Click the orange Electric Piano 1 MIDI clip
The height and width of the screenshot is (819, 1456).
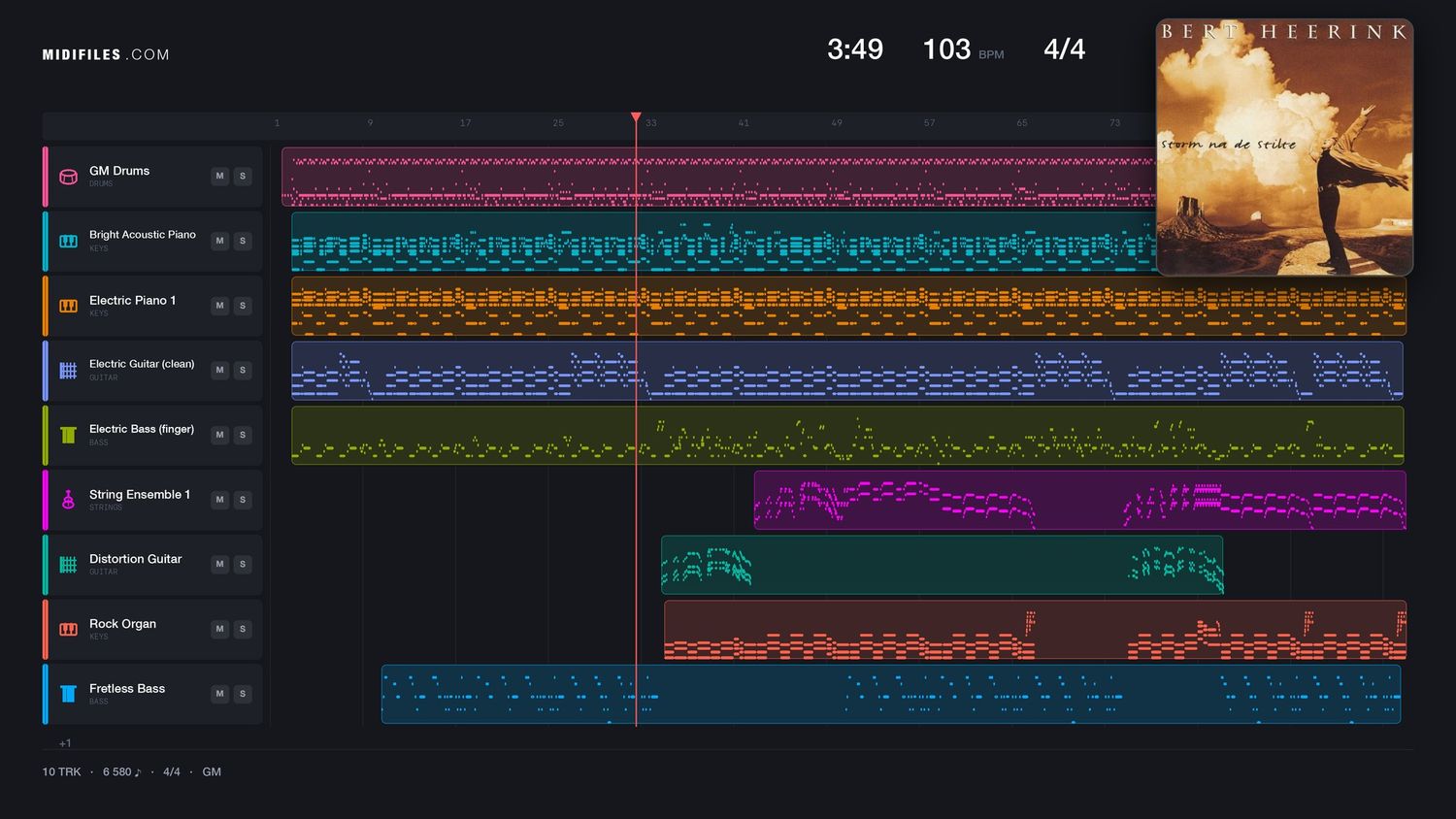pyautogui.click(x=848, y=306)
